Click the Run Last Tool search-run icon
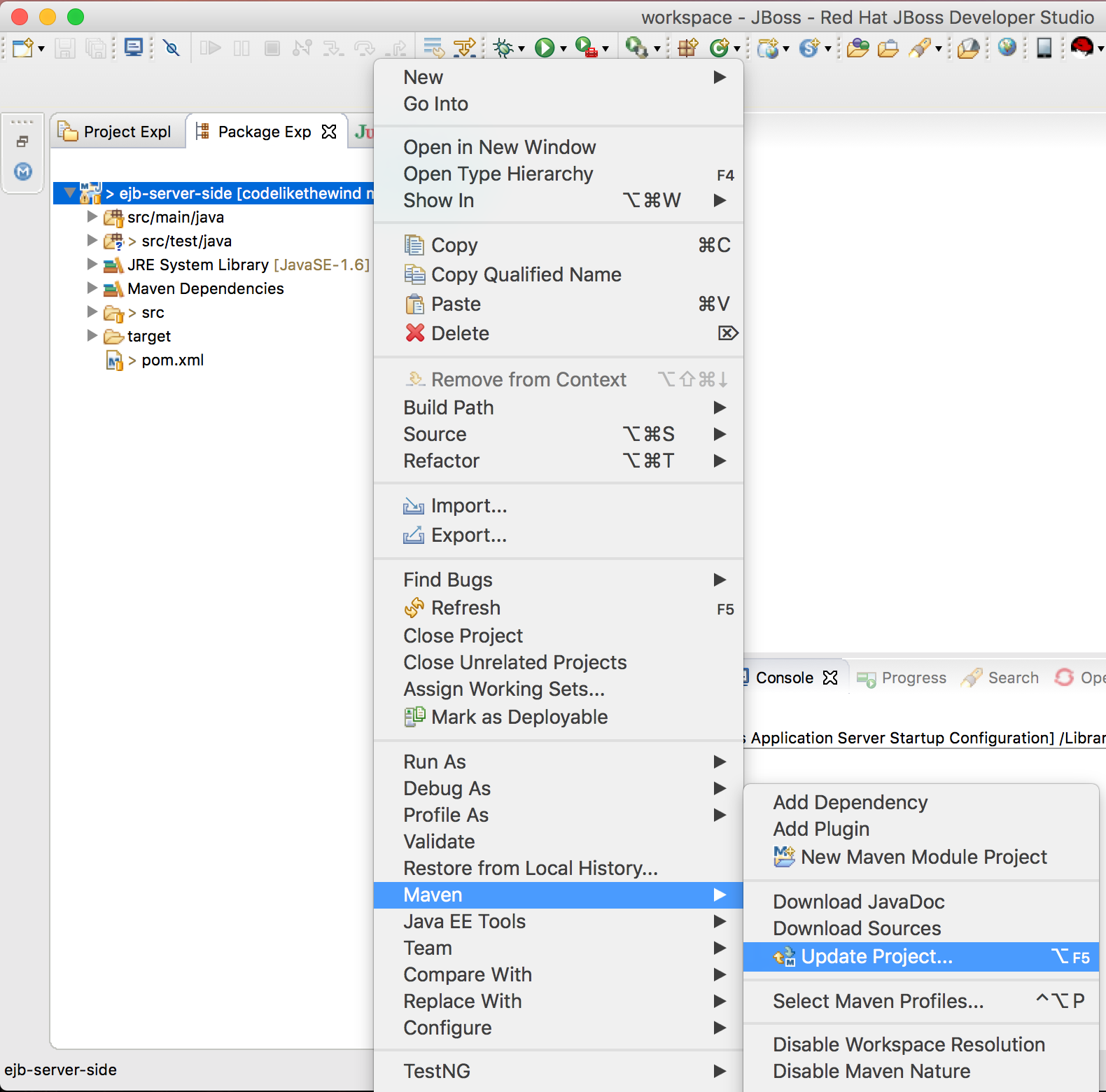This screenshot has width=1106, height=1092. [x=636, y=48]
